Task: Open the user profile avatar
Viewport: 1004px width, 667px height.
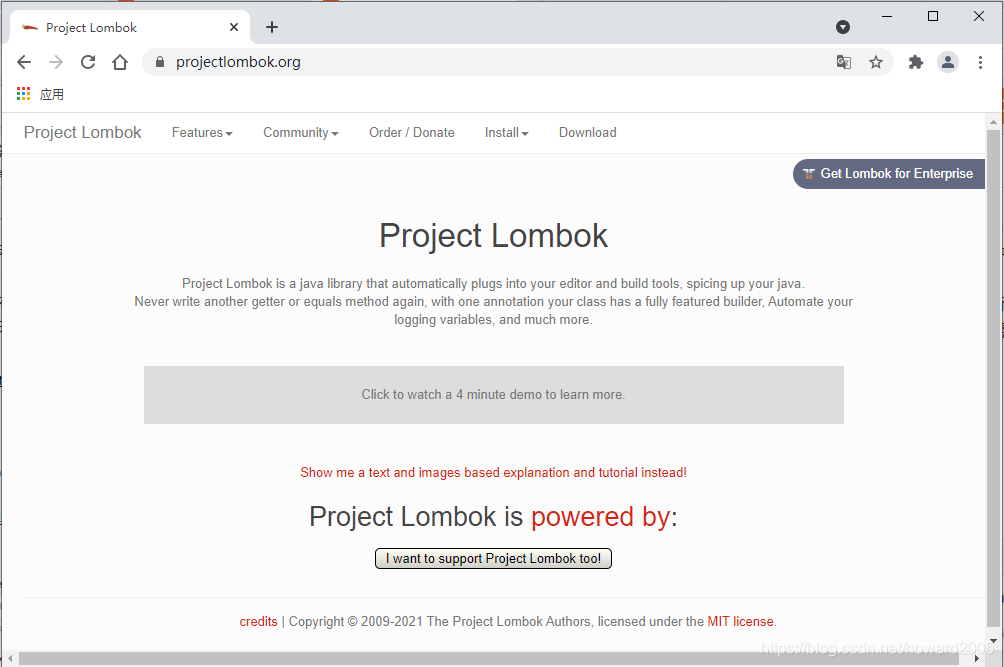Action: [x=948, y=62]
